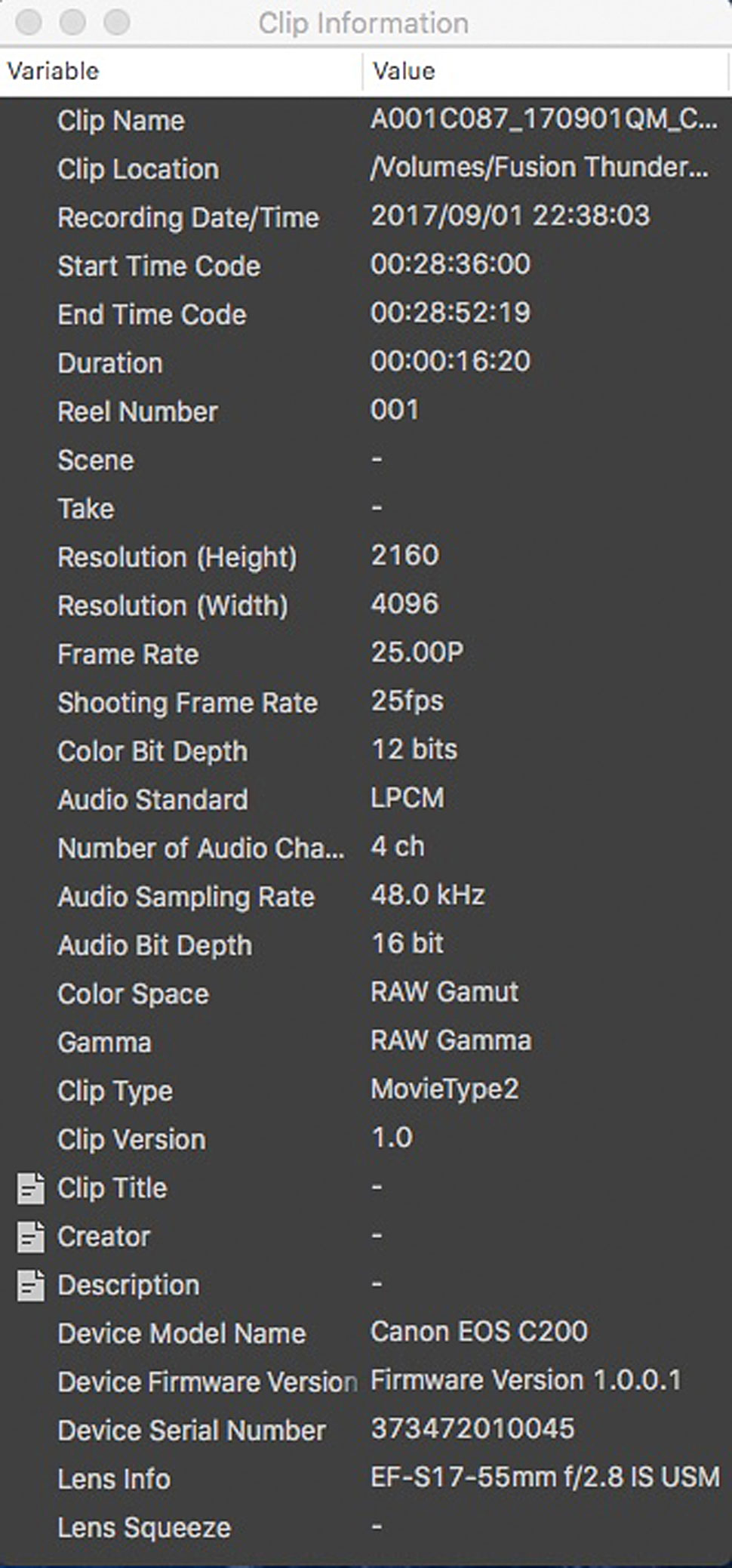Click the Resolution (Width) value 4096
The image size is (732, 1568).
coord(404,604)
